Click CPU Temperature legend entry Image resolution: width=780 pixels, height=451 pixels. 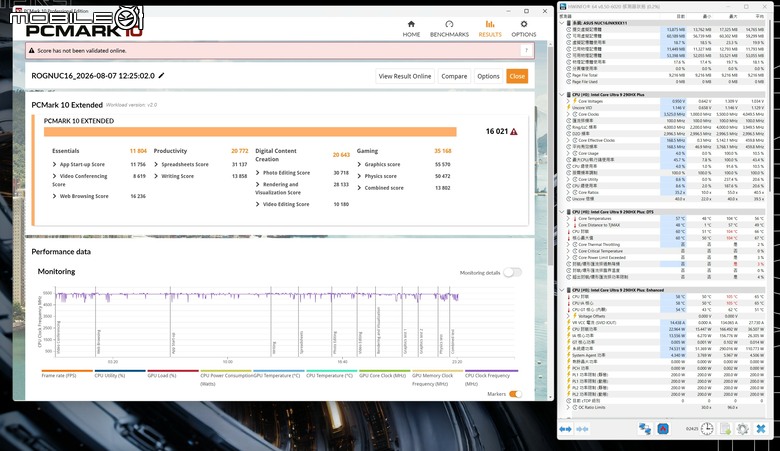click(329, 376)
